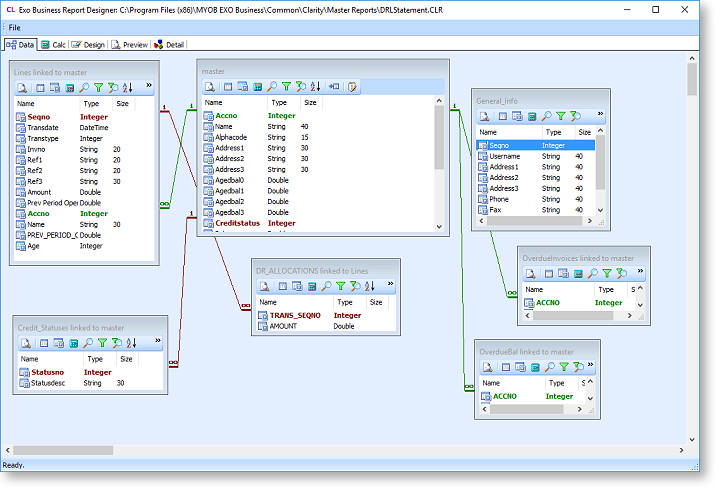Click the last toolbar icon in master panel
This screenshot has height=487, width=715.
pyautogui.click(x=353, y=87)
